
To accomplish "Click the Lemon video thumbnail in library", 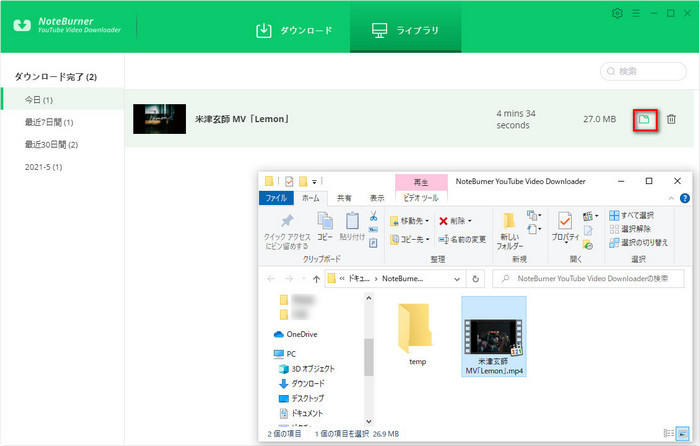I will (159, 119).
